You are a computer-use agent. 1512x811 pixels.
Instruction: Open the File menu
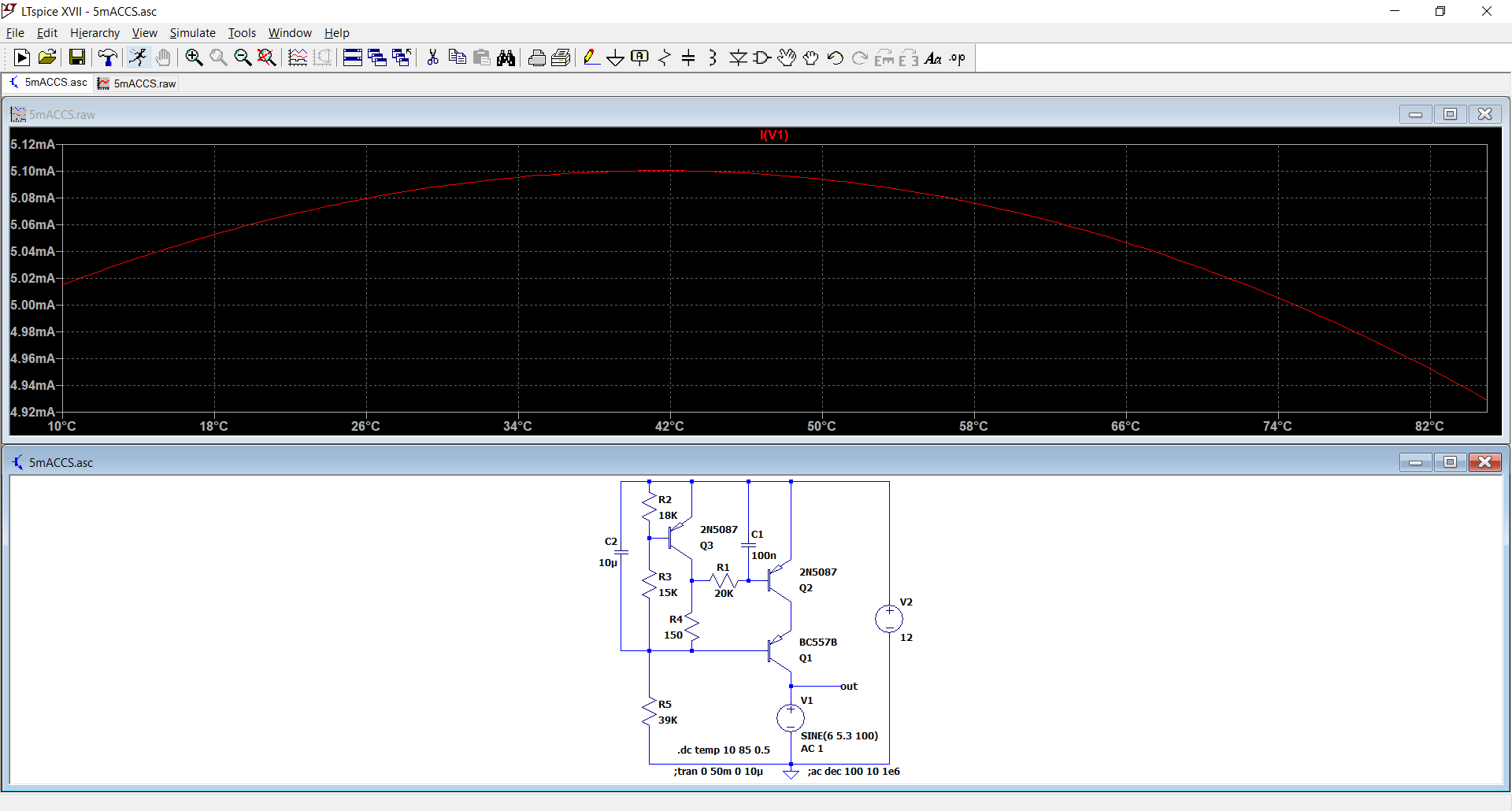(15, 32)
